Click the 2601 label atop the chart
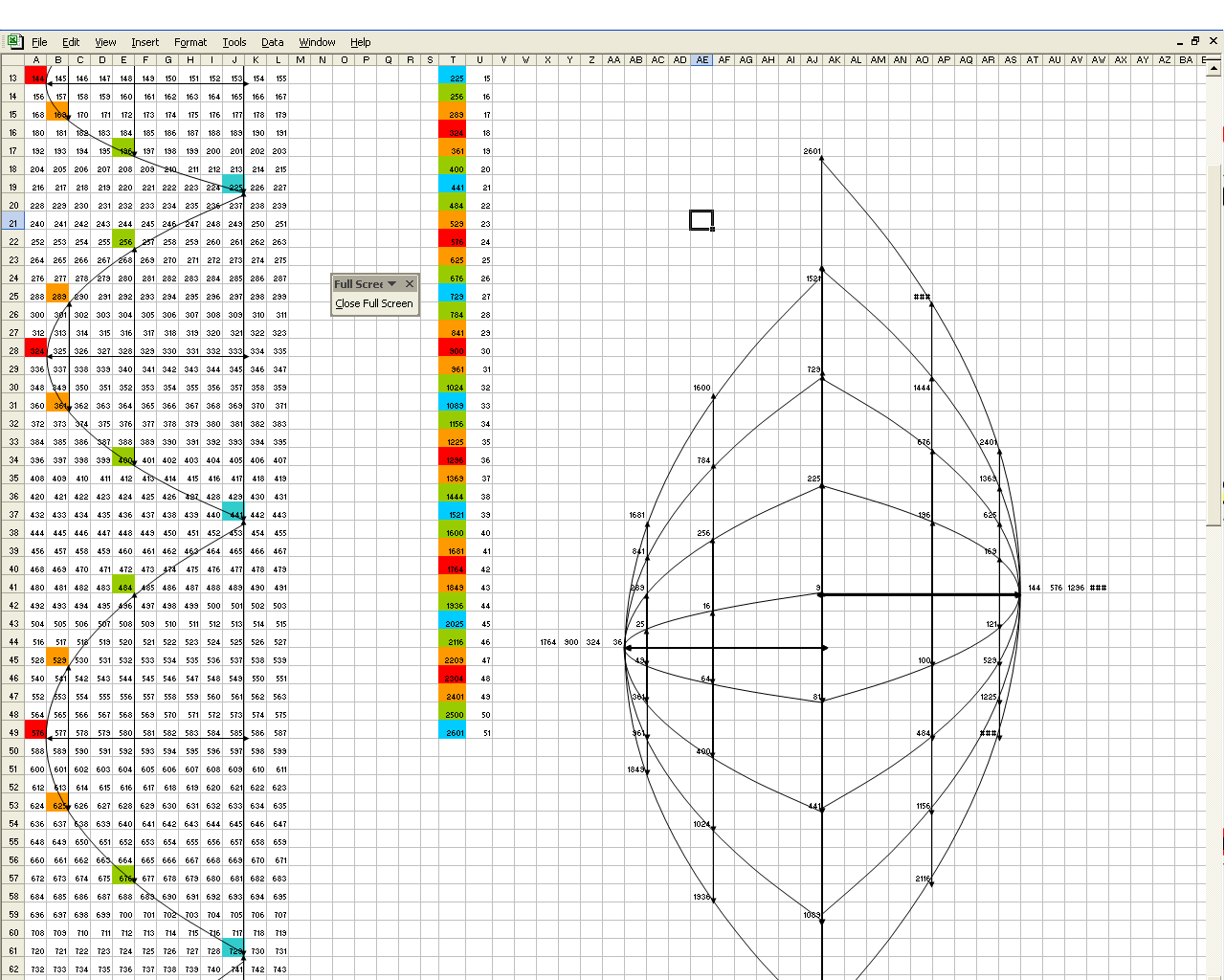 pyautogui.click(x=812, y=151)
